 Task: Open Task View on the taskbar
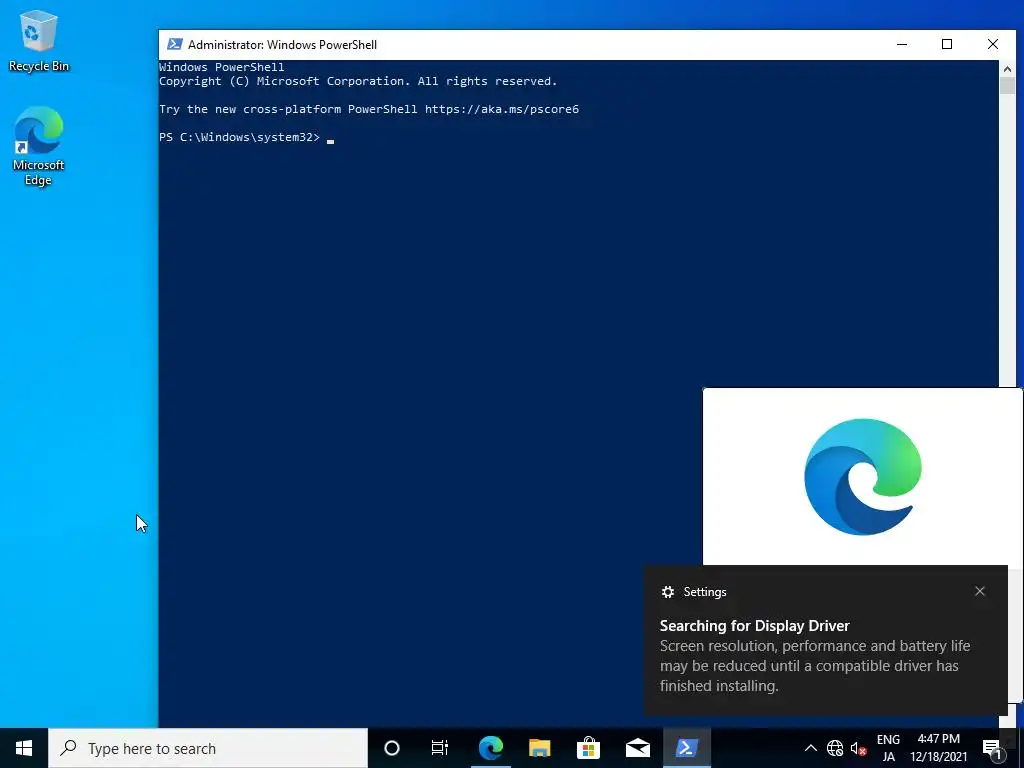[x=440, y=748]
